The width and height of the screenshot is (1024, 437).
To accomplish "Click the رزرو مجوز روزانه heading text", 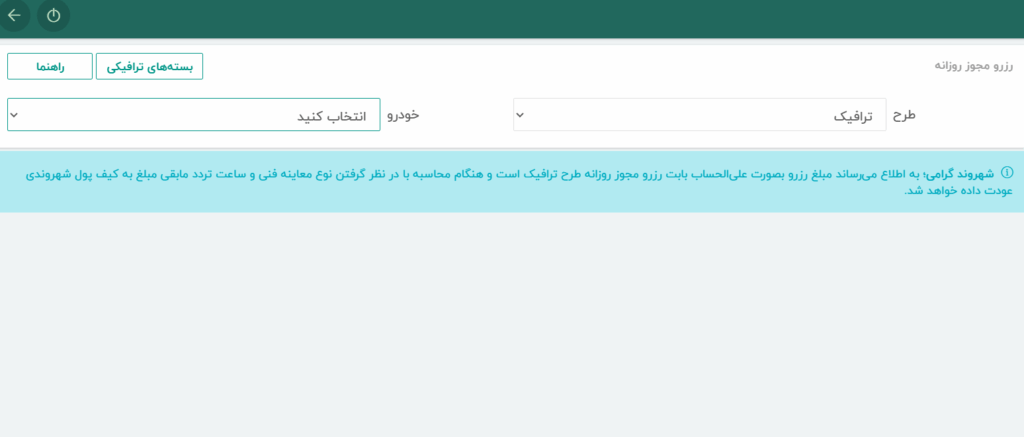I will (974, 67).
